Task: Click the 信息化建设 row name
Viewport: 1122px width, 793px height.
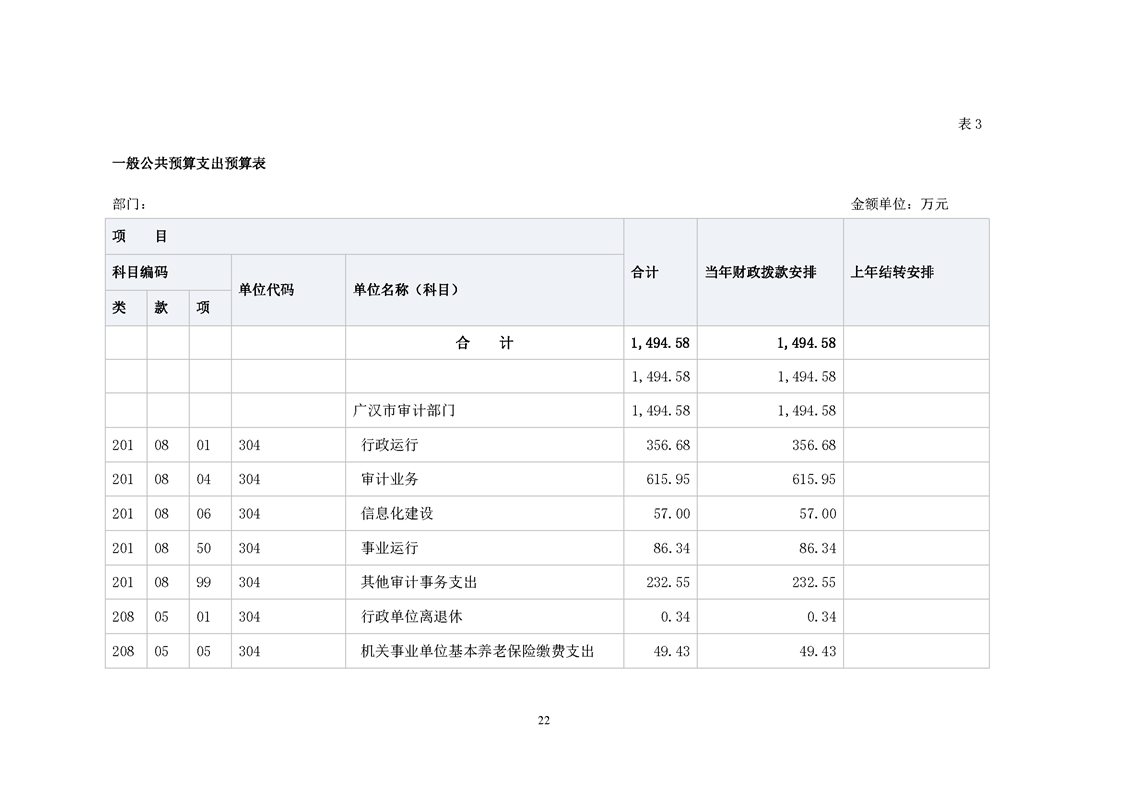Action: (397, 514)
